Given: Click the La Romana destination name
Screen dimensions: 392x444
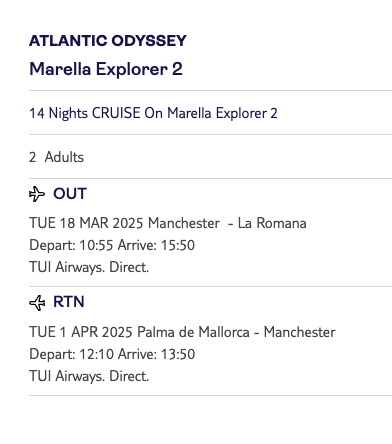Looking at the screenshot, I should coord(272,223).
